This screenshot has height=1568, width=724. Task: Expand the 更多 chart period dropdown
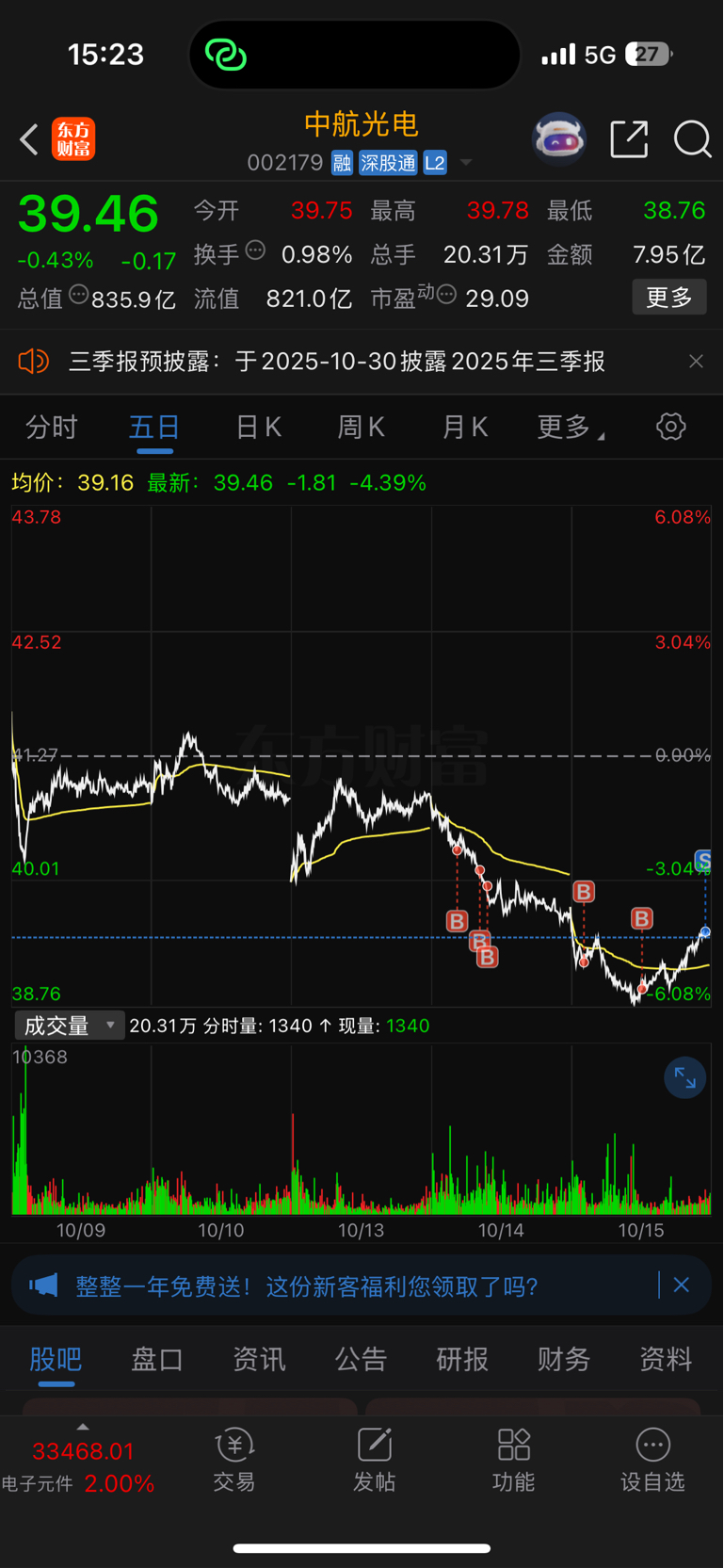pos(571,428)
